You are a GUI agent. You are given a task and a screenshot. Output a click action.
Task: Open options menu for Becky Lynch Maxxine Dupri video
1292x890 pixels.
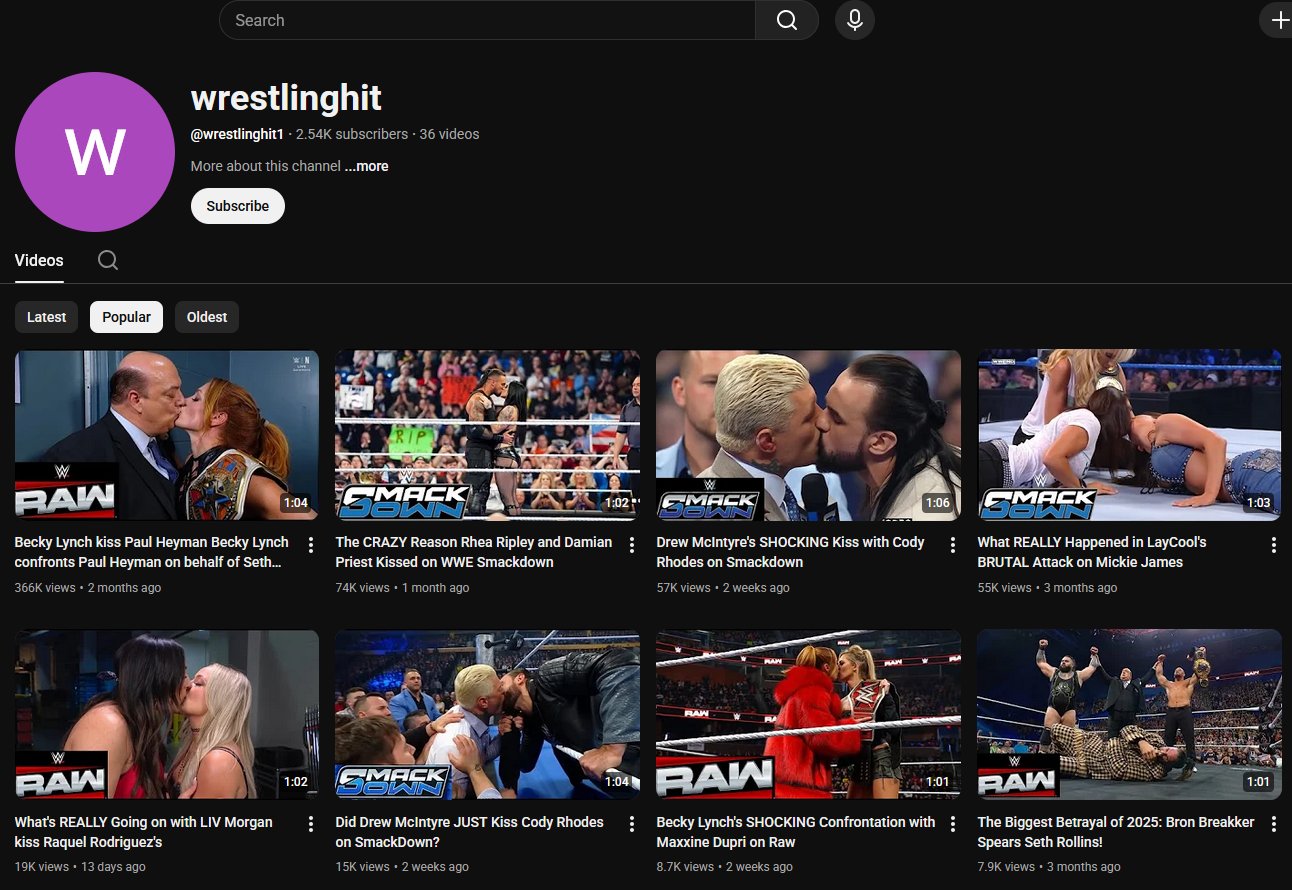(x=953, y=825)
